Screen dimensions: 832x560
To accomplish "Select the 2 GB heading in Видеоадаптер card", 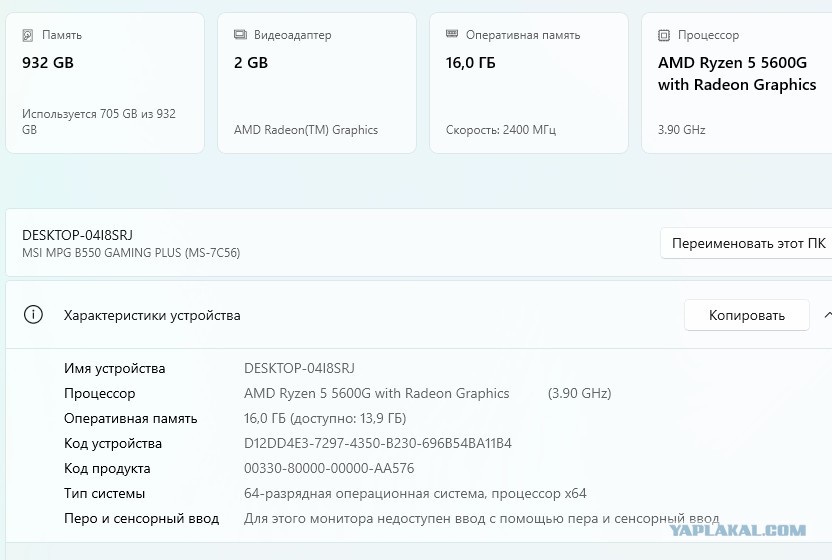I will point(251,63).
